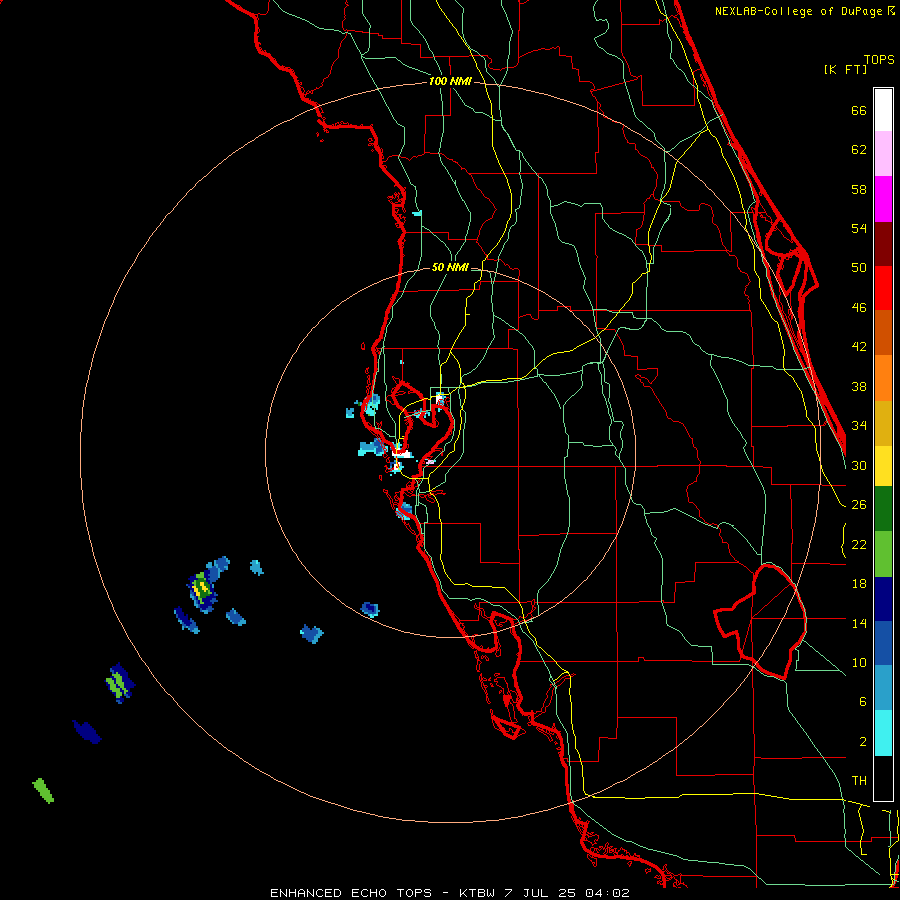Click the light pink legend swatch
Viewport: 900px width, 900px height.
pyautogui.click(x=883, y=153)
